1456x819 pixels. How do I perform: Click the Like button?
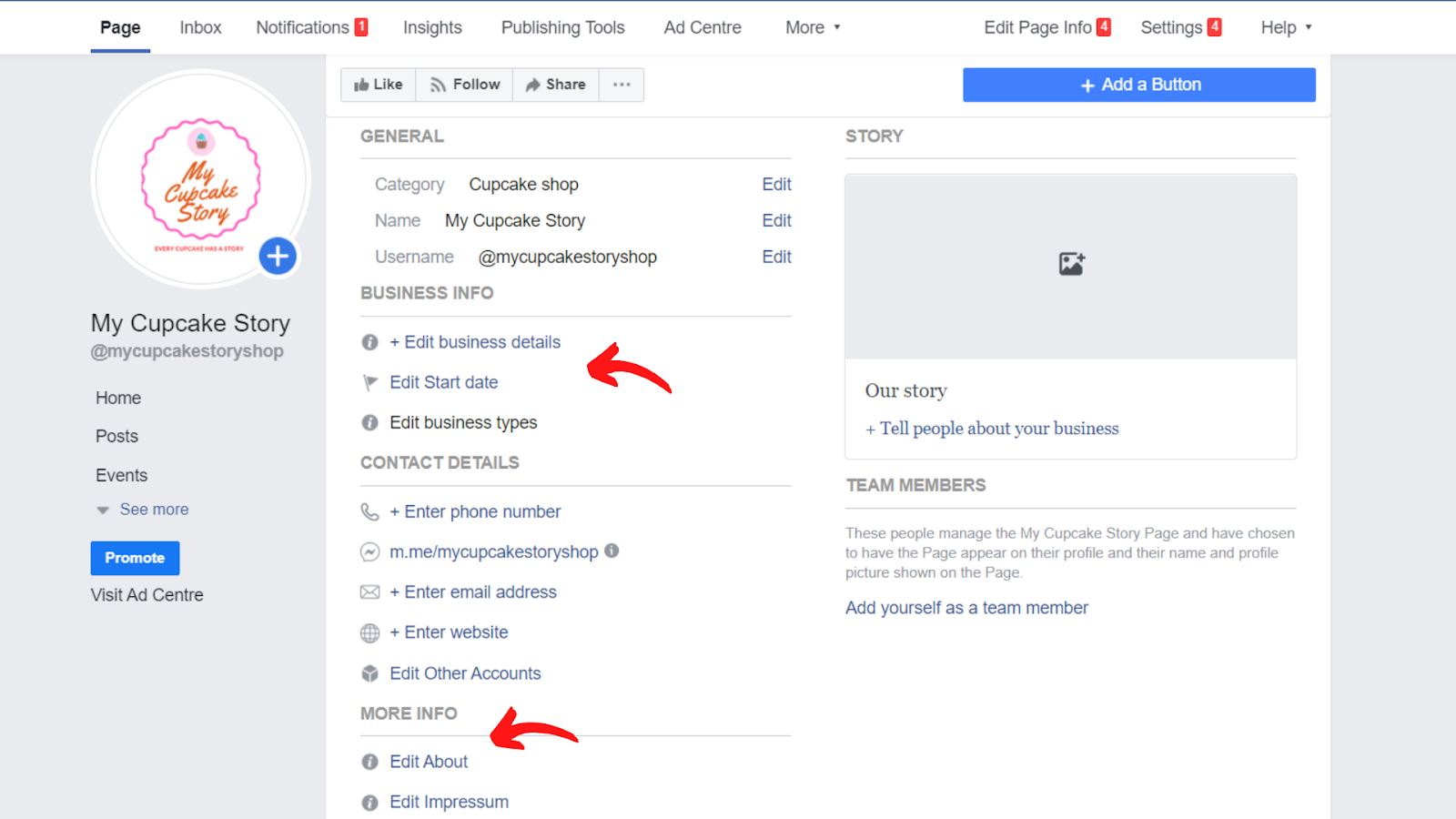click(x=379, y=85)
